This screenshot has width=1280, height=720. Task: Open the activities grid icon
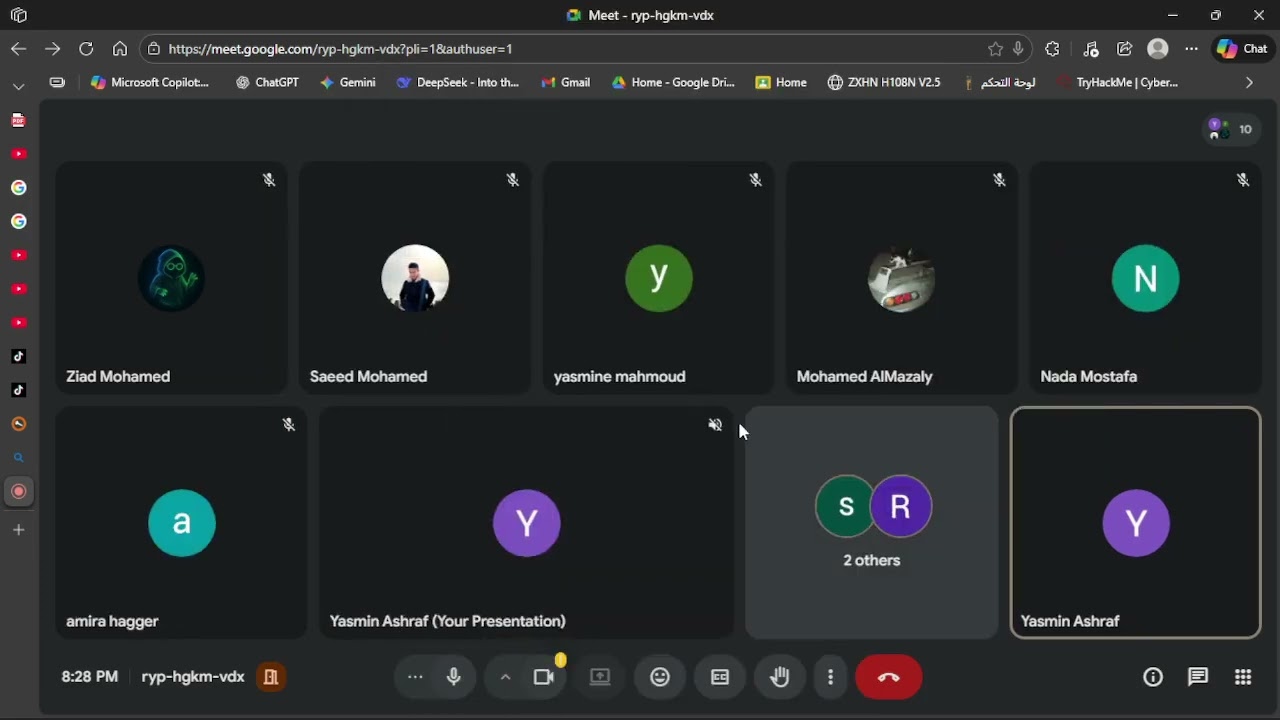pos(1243,677)
